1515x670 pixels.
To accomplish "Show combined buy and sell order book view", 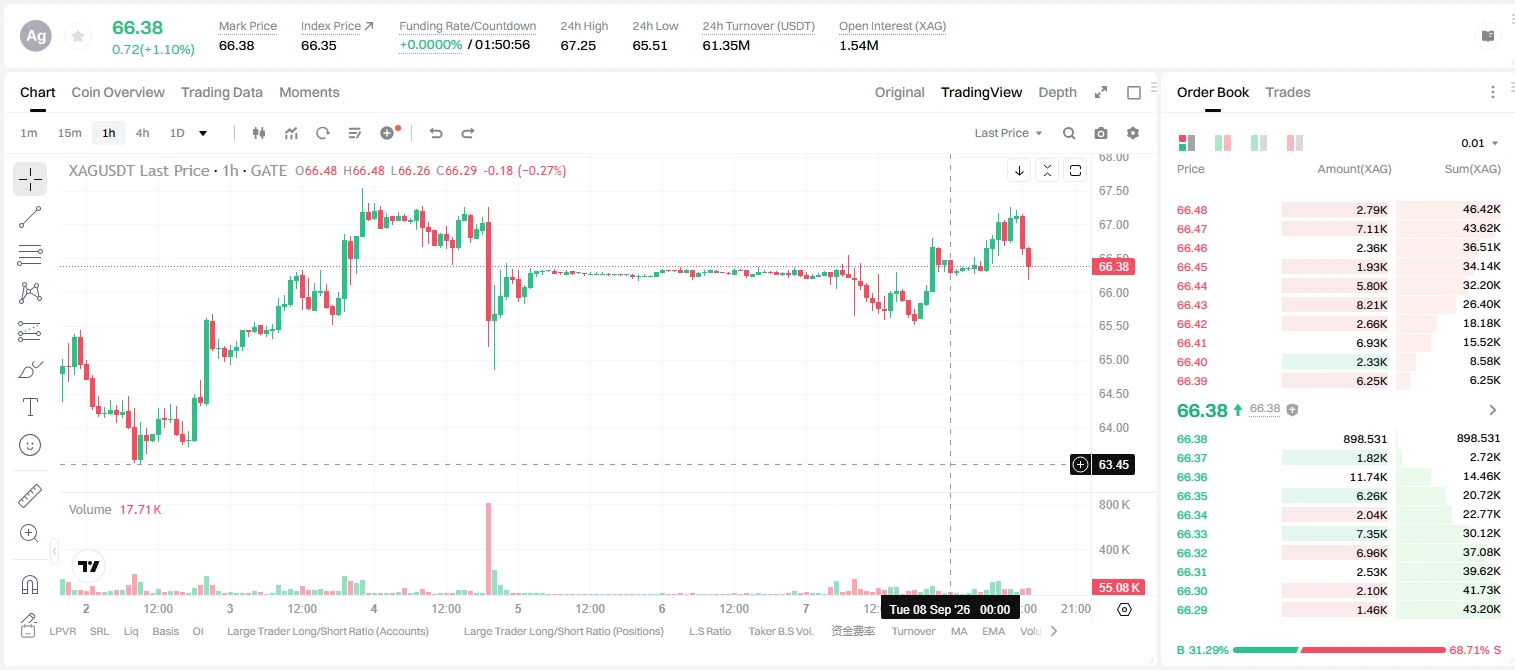I will (x=1187, y=143).
